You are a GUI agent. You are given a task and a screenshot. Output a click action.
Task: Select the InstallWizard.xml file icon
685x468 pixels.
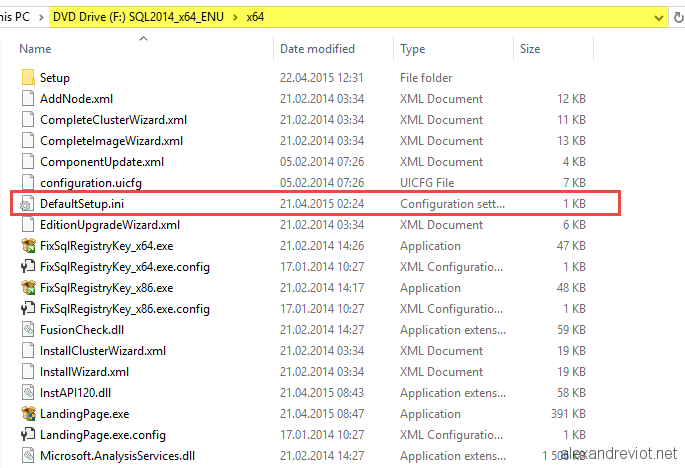28,371
